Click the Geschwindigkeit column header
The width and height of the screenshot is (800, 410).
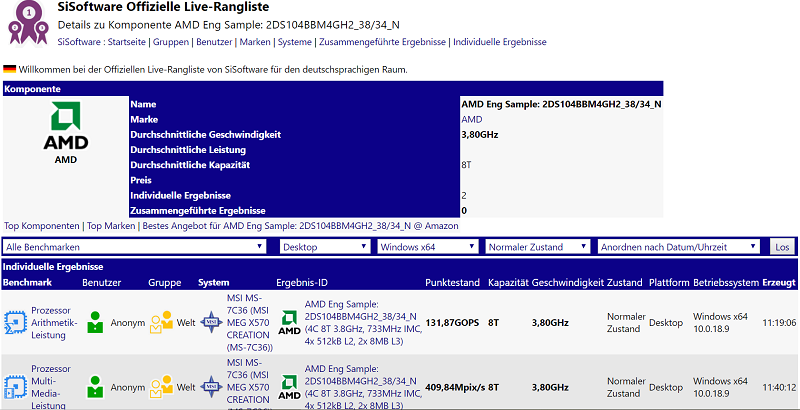(568, 283)
